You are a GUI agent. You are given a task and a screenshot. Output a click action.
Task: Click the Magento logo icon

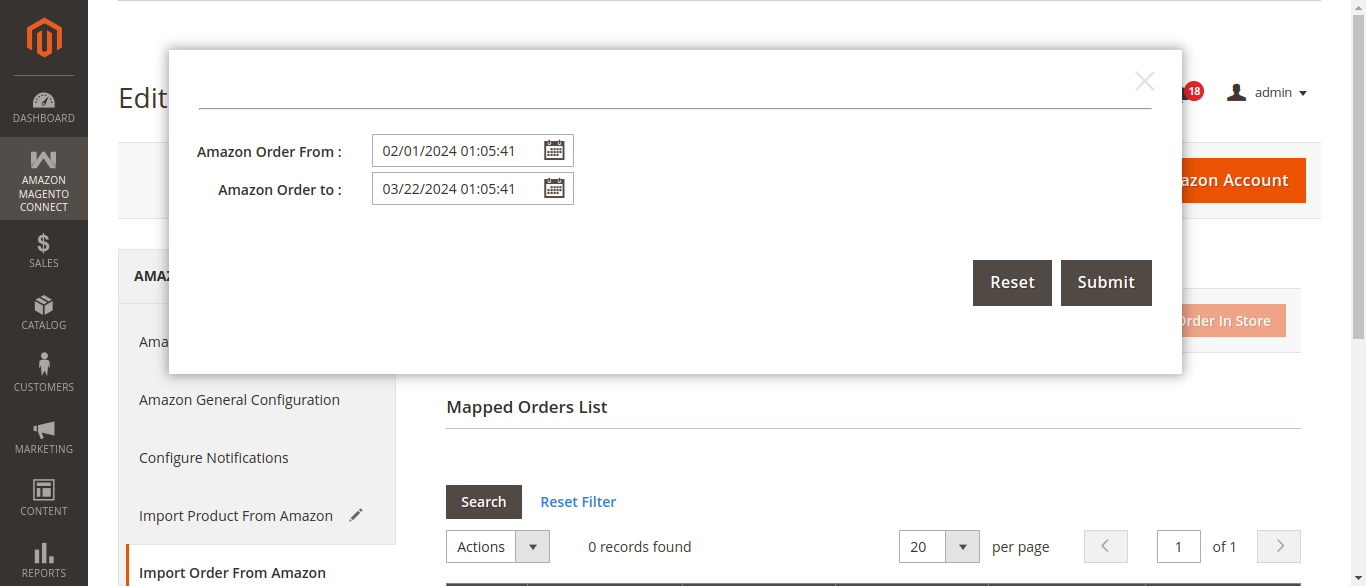(44, 38)
